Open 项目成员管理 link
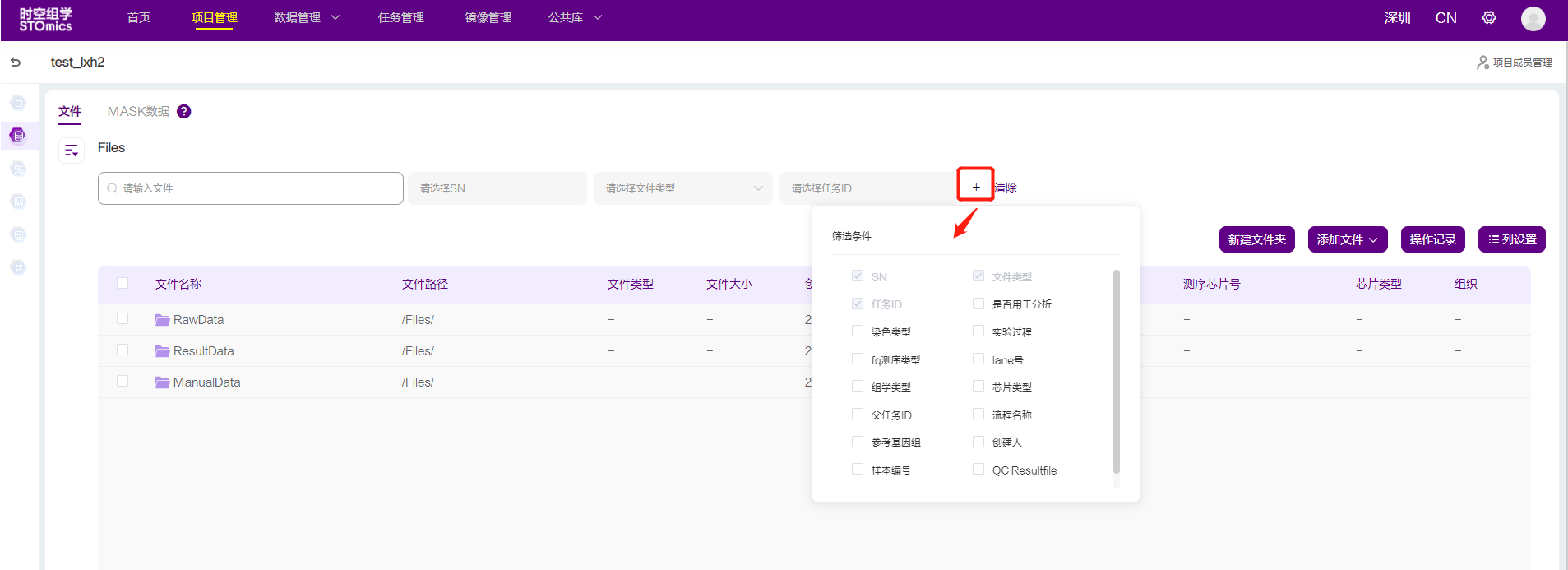 [x=1515, y=63]
